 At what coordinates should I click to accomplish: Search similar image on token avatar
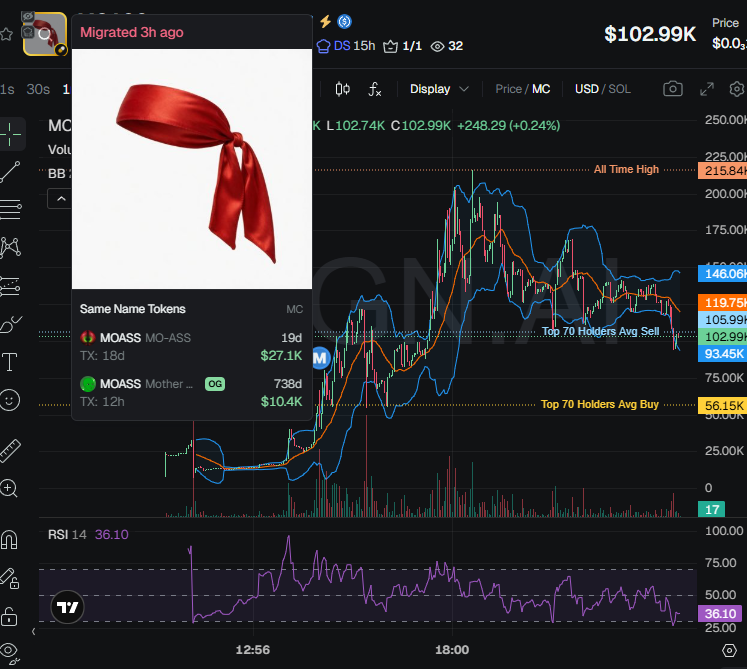[45, 34]
